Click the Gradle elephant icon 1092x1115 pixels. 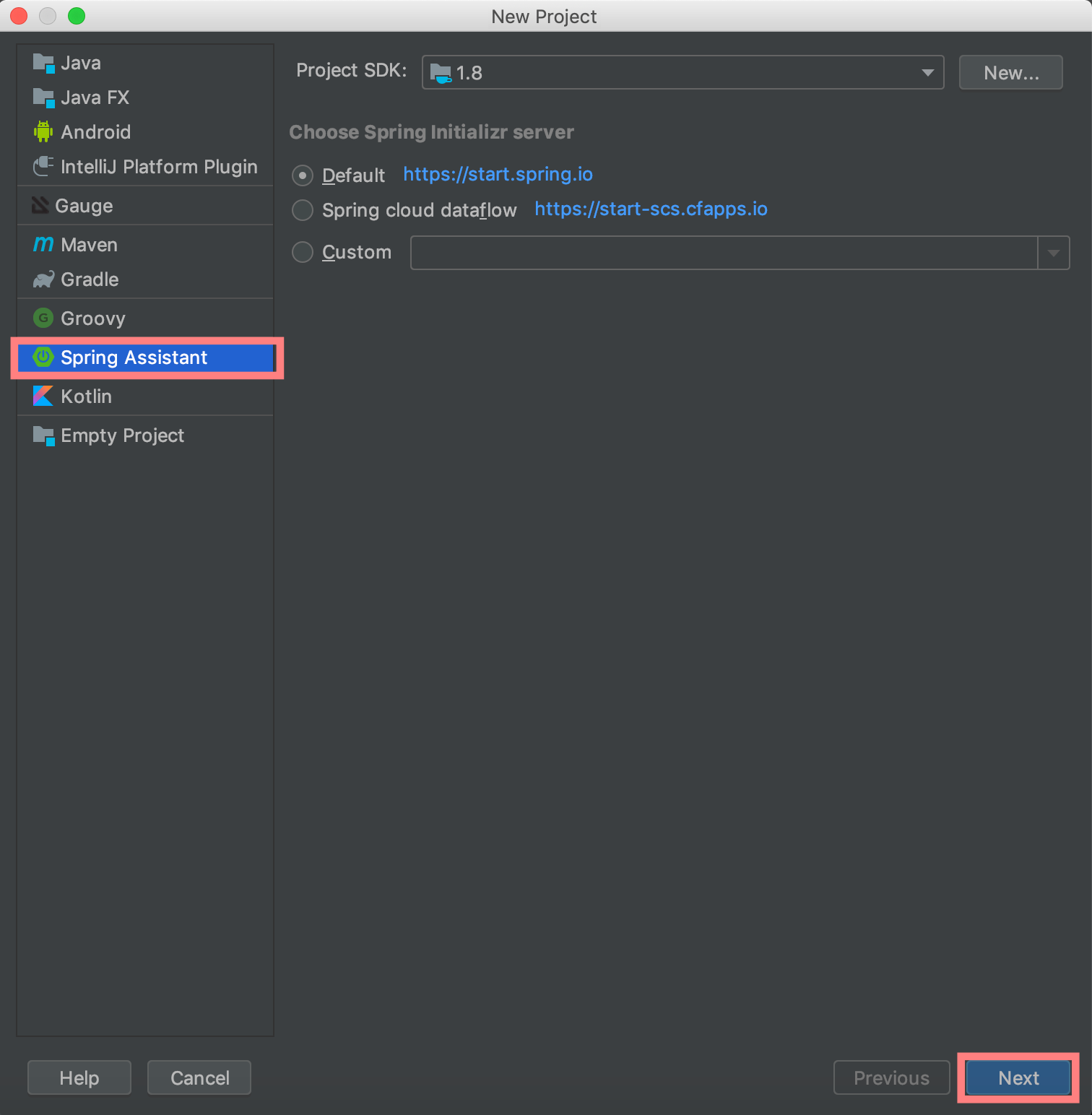(x=43, y=279)
